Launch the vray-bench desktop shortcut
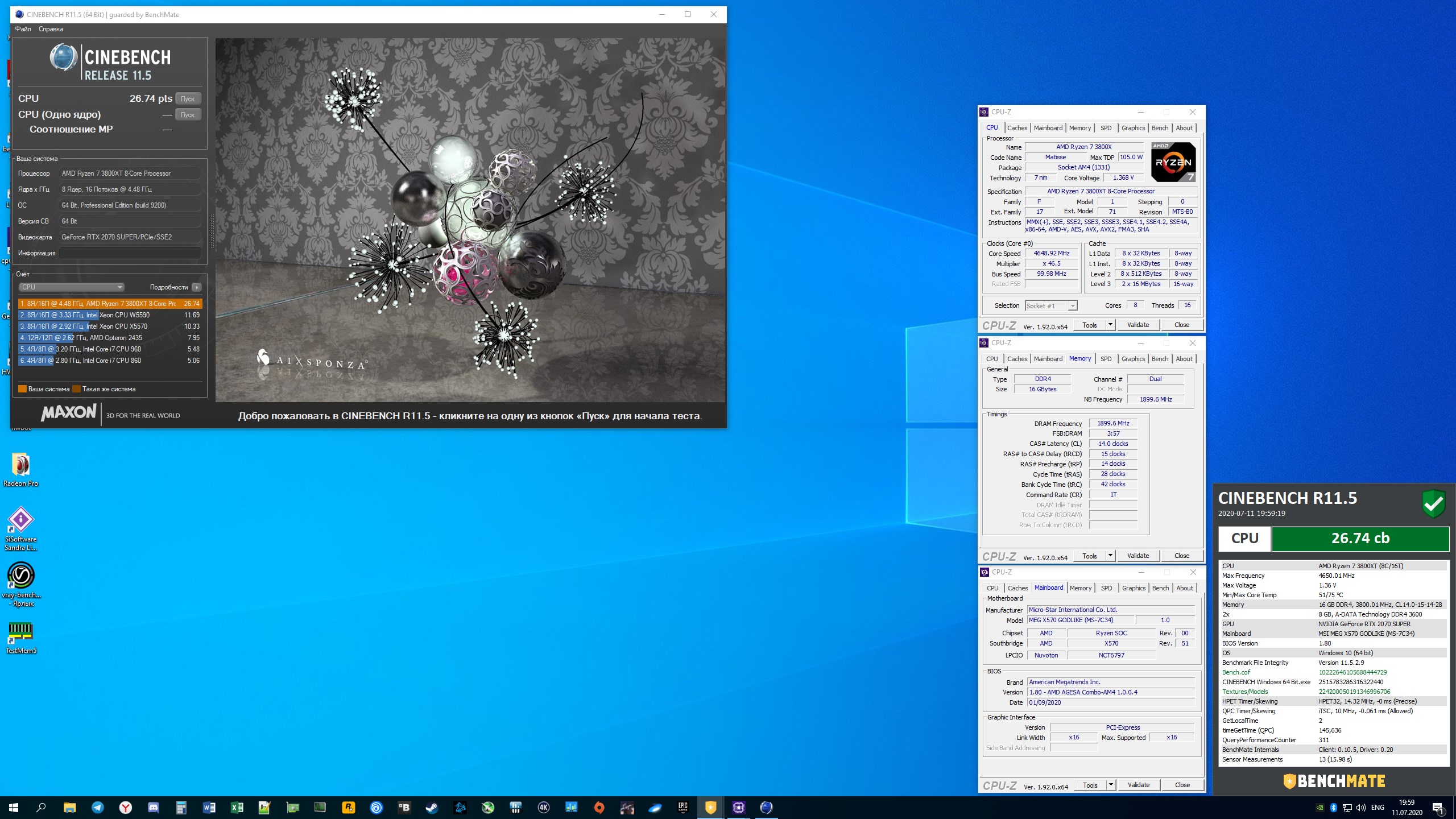The width and height of the screenshot is (1456, 819). [21, 584]
